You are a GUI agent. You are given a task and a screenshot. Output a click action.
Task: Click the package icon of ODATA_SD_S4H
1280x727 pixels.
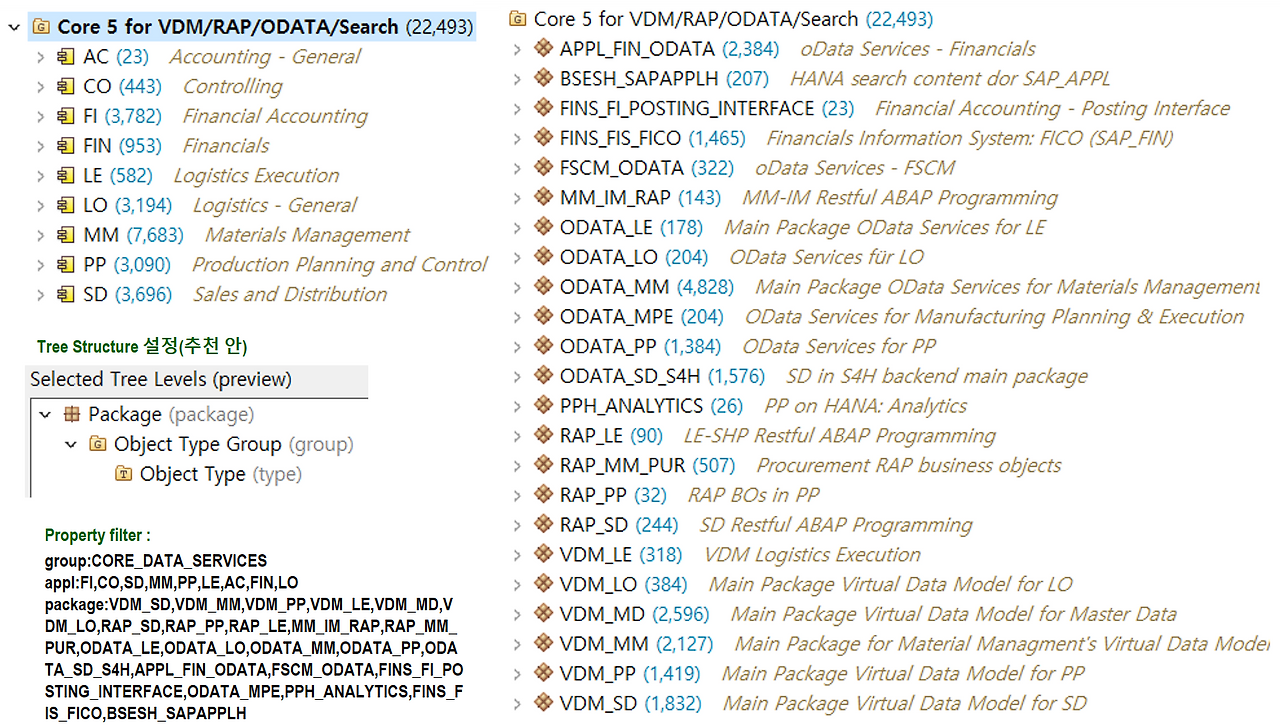pyautogui.click(x=543, y=376)
